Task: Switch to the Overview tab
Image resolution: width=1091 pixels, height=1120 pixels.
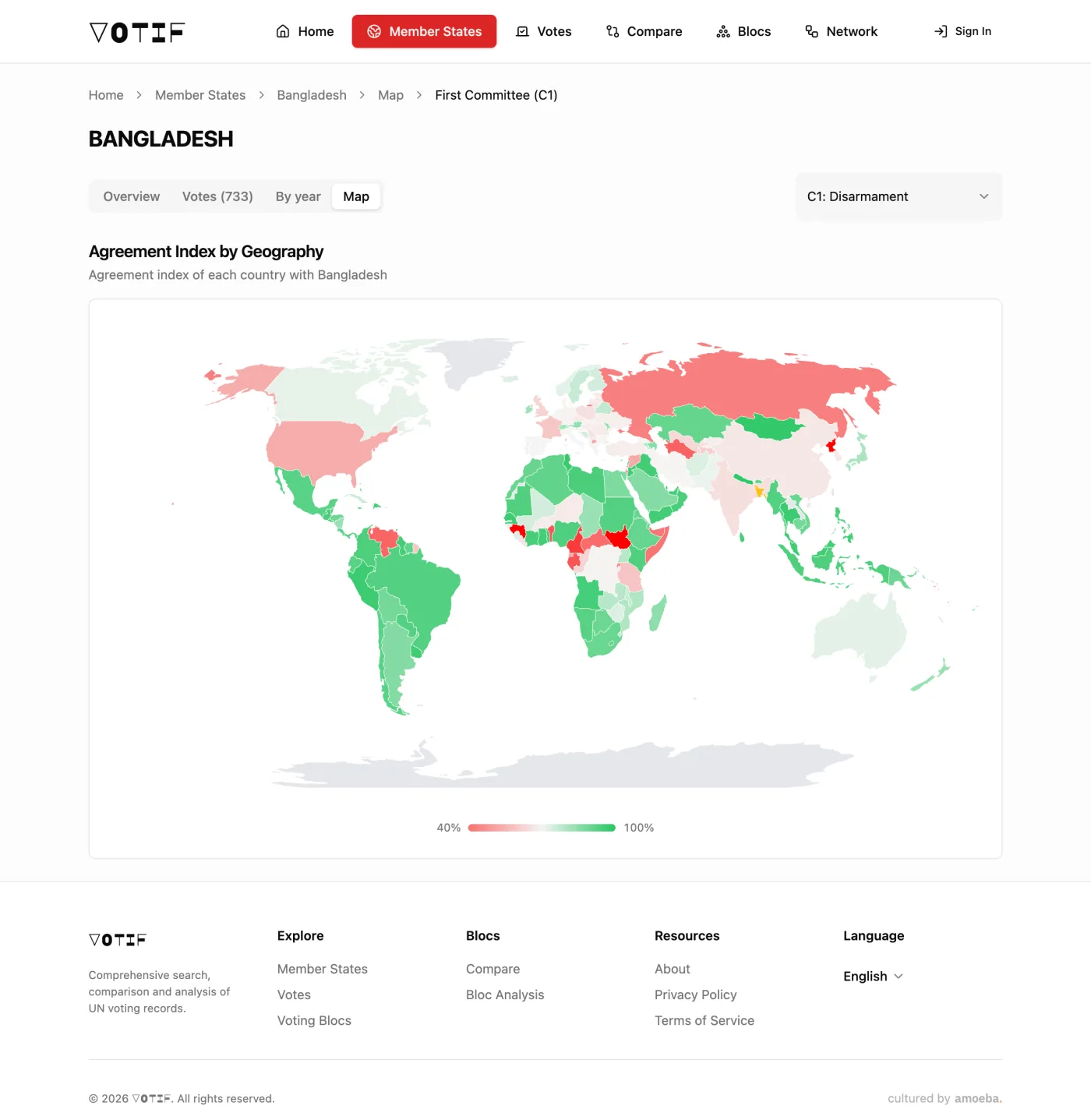Action: click(132, 196)
